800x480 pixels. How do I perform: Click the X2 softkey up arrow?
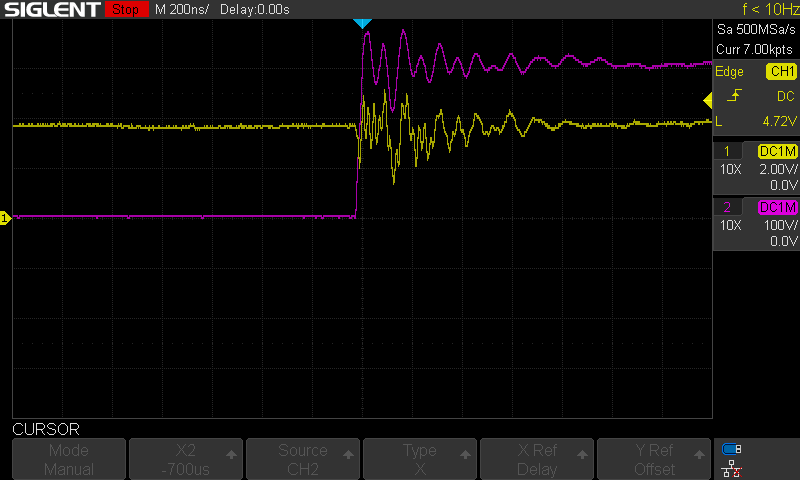click(x=231, y=454)
